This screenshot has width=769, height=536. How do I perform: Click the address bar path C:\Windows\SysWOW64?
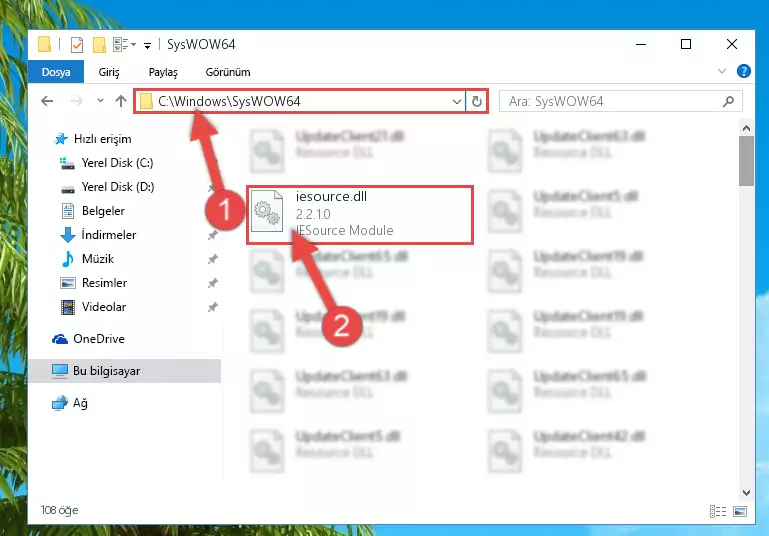(x=229, y=102)
